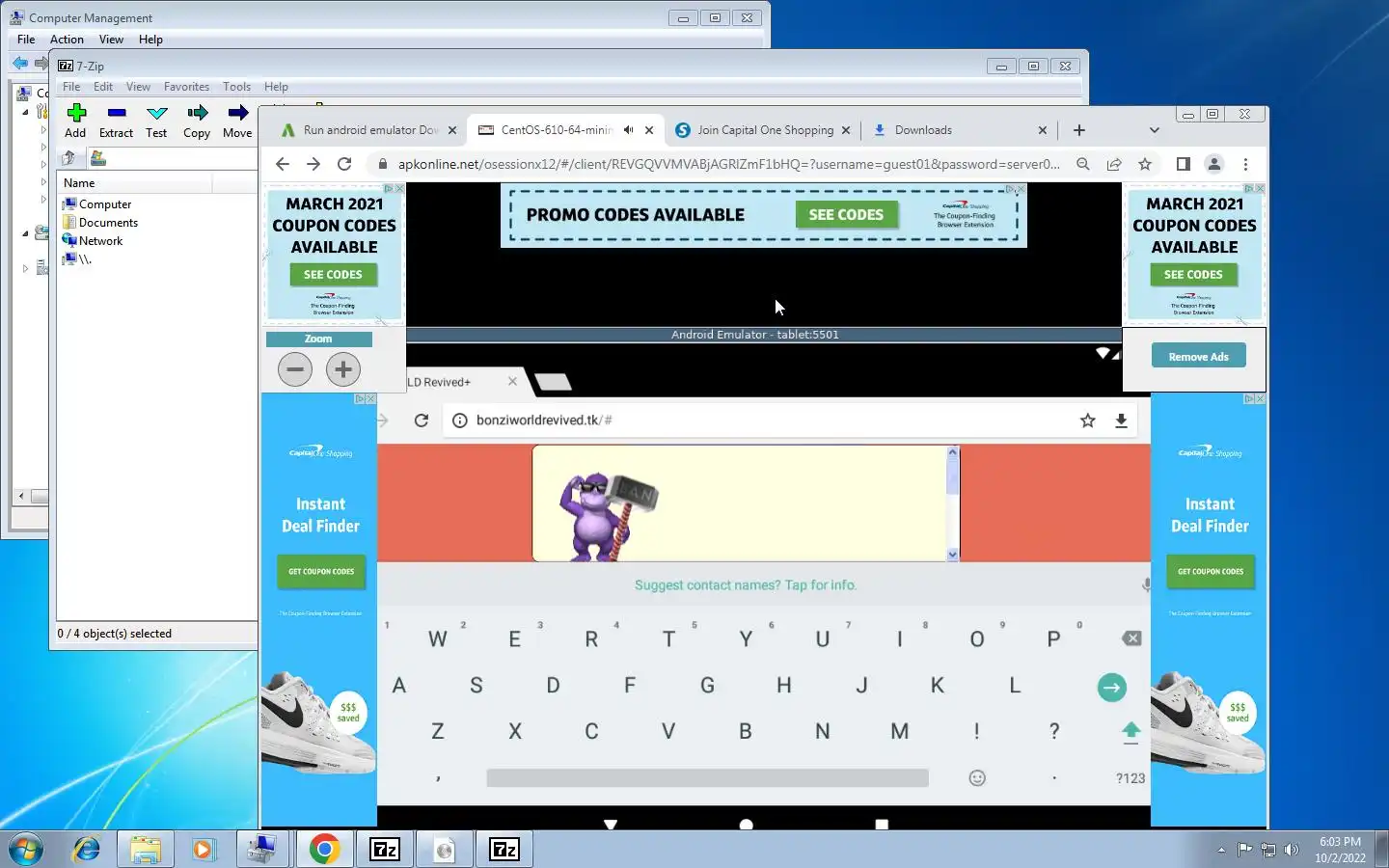Go back in Chrome browser
The width and height of the screenshot is (1389, 868).
pyautogui.click(x=283, y=164)
